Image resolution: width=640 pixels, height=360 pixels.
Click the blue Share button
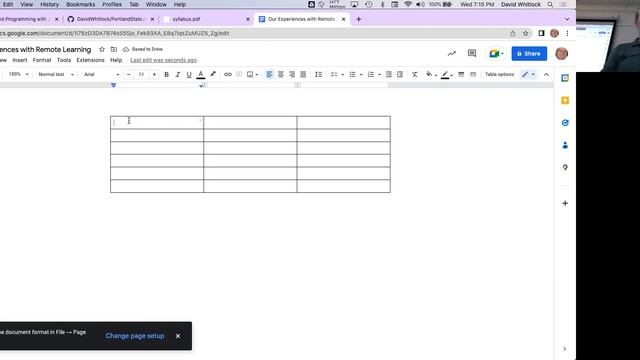[x=529, y=53]
